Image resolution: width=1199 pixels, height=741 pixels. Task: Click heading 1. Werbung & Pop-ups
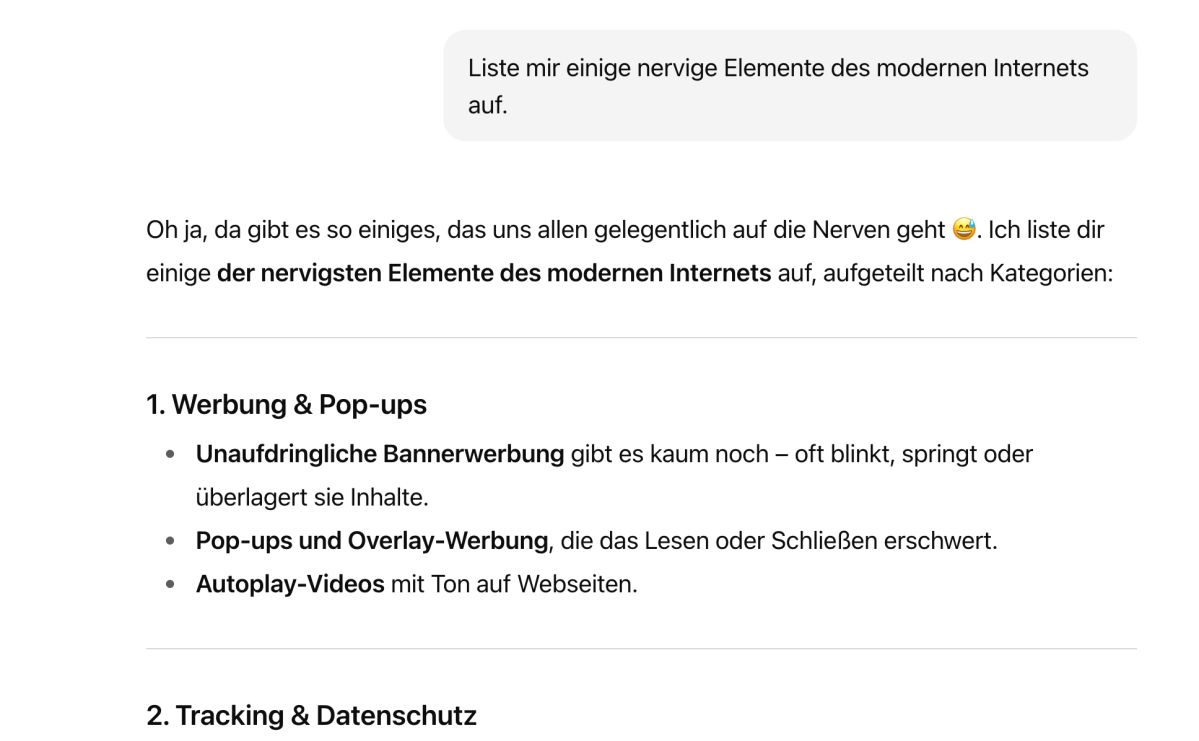pyautogui.click(x=286, y=405)
